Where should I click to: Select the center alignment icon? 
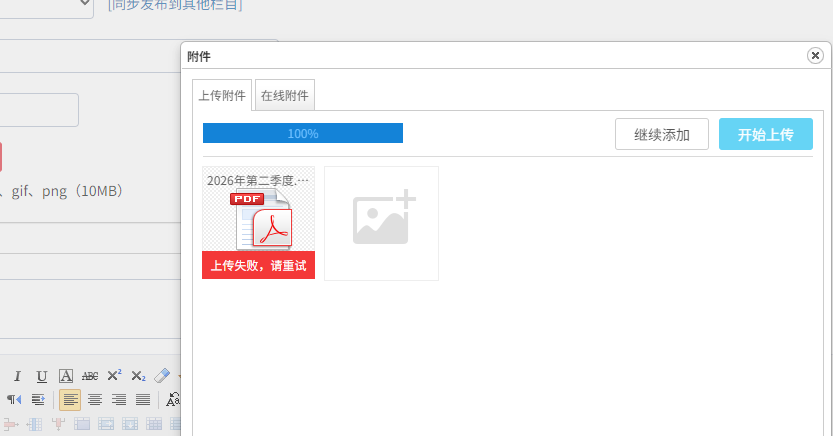point(95,400)
